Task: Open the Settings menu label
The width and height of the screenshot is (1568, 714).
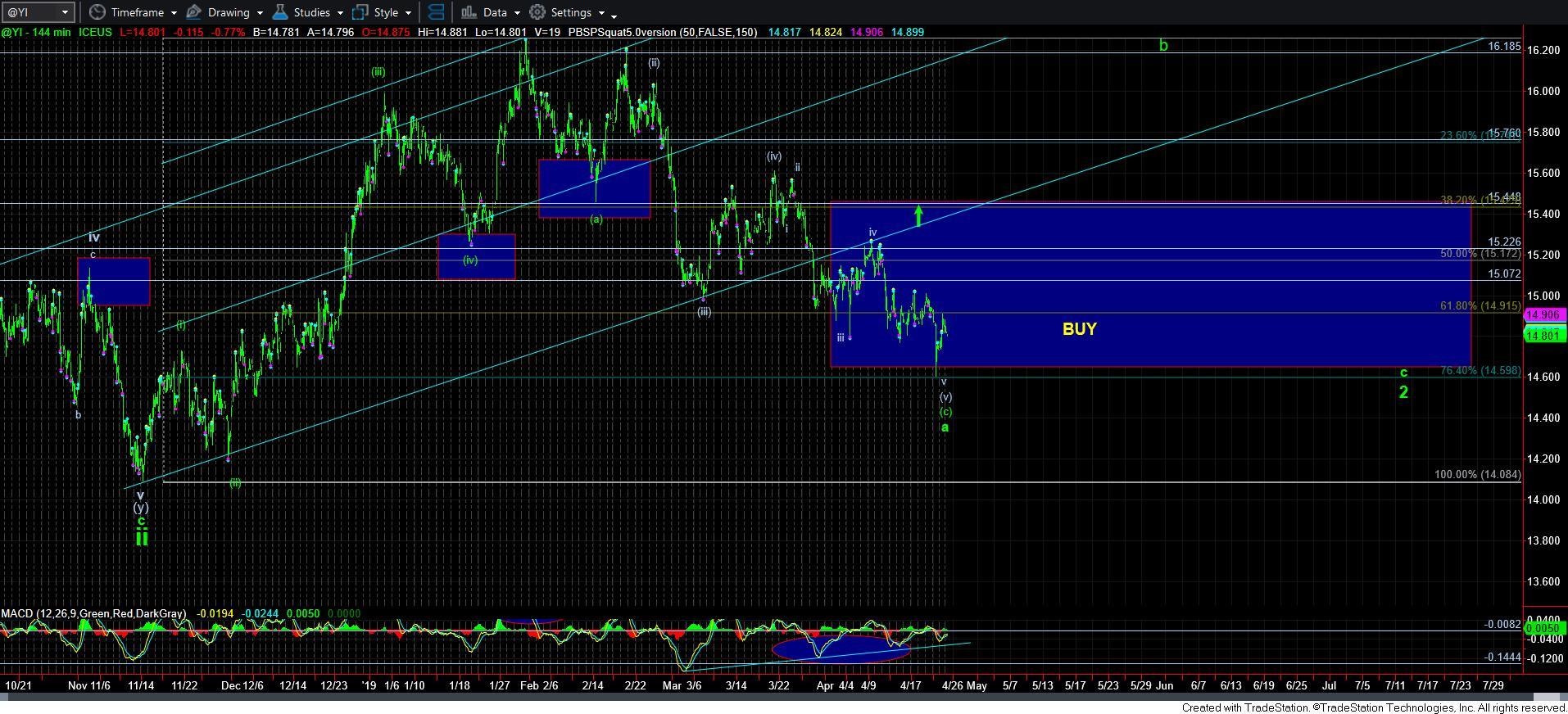Action: [571, 12]
